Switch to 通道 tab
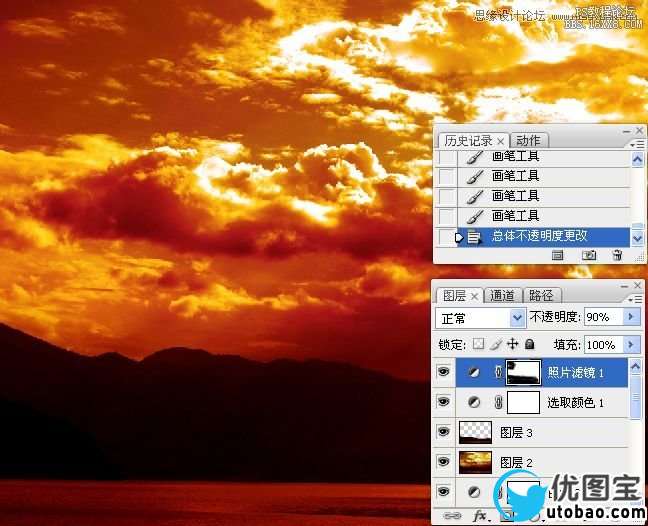The height and width of the screenshot is (526, 648). click(x=502, y=295)
